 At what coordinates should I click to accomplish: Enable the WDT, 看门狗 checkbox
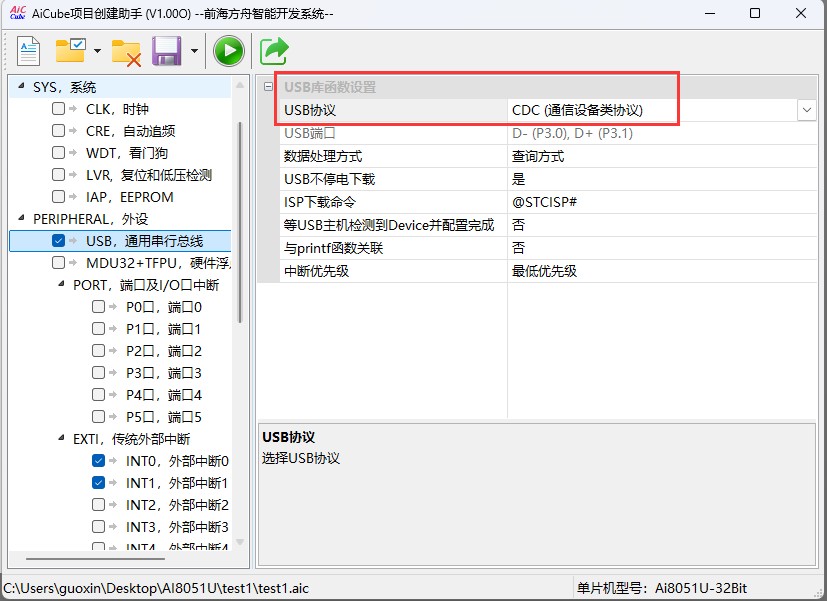click(x=59, y=152)
